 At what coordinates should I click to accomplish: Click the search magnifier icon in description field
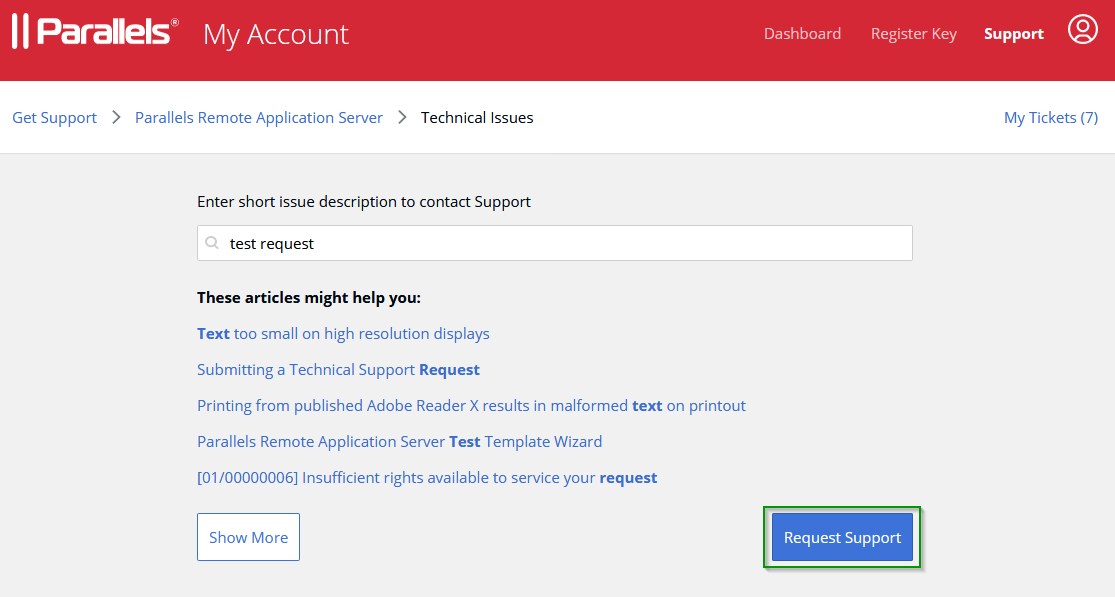pos(212,243)
